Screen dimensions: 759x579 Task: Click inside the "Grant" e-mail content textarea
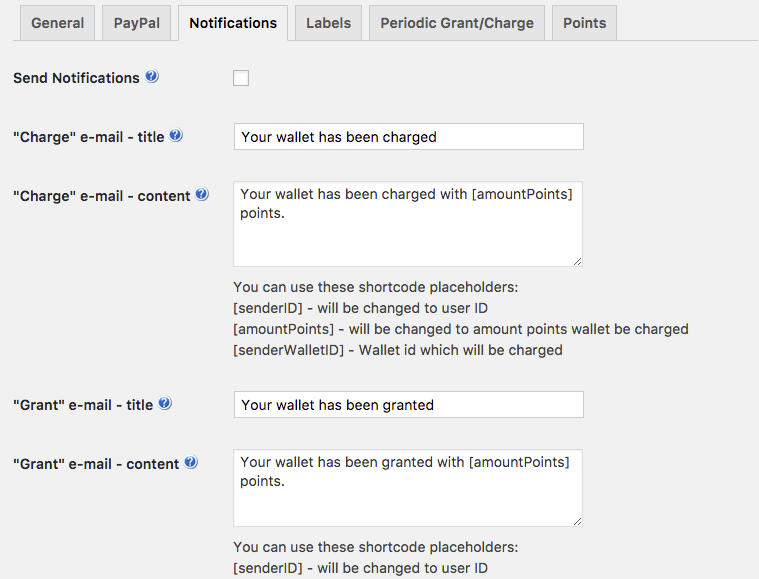tap(408, 490)
